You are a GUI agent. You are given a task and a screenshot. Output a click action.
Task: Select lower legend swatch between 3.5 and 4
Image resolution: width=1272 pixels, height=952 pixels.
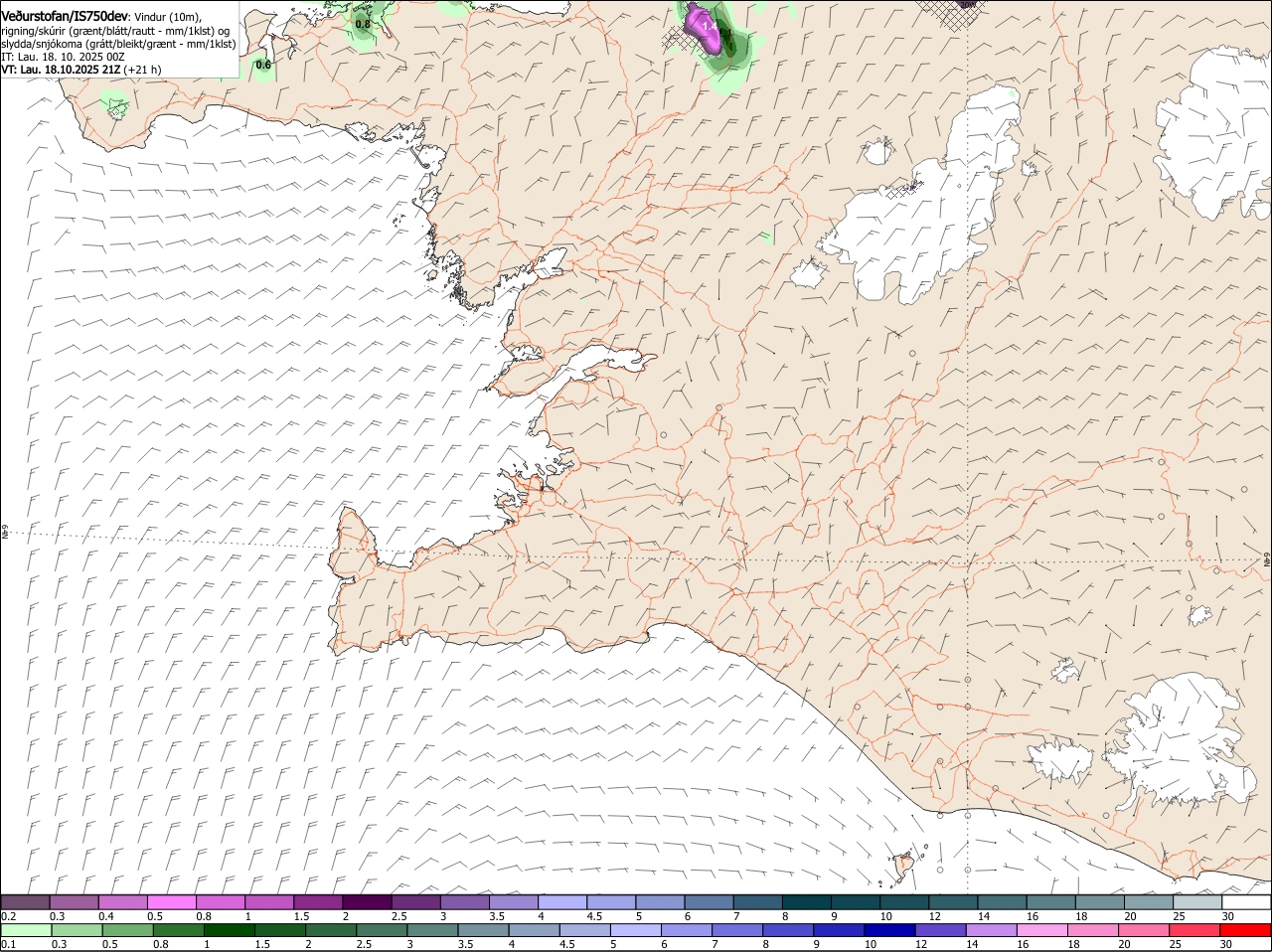click(482, 930)
